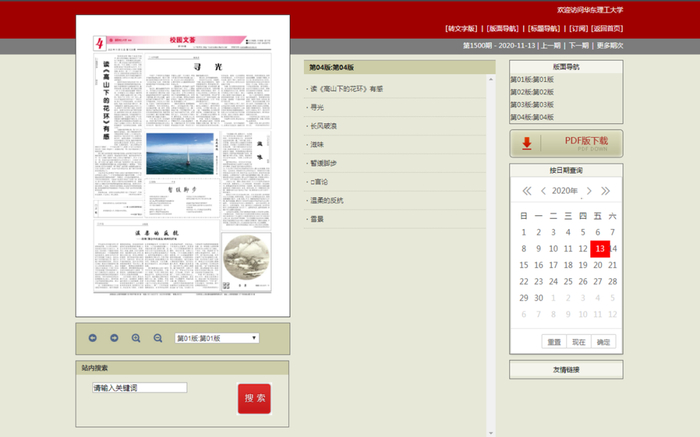Click the PDF版下载 download icon
The image size is (700, 437).
(x=527, y=143)
